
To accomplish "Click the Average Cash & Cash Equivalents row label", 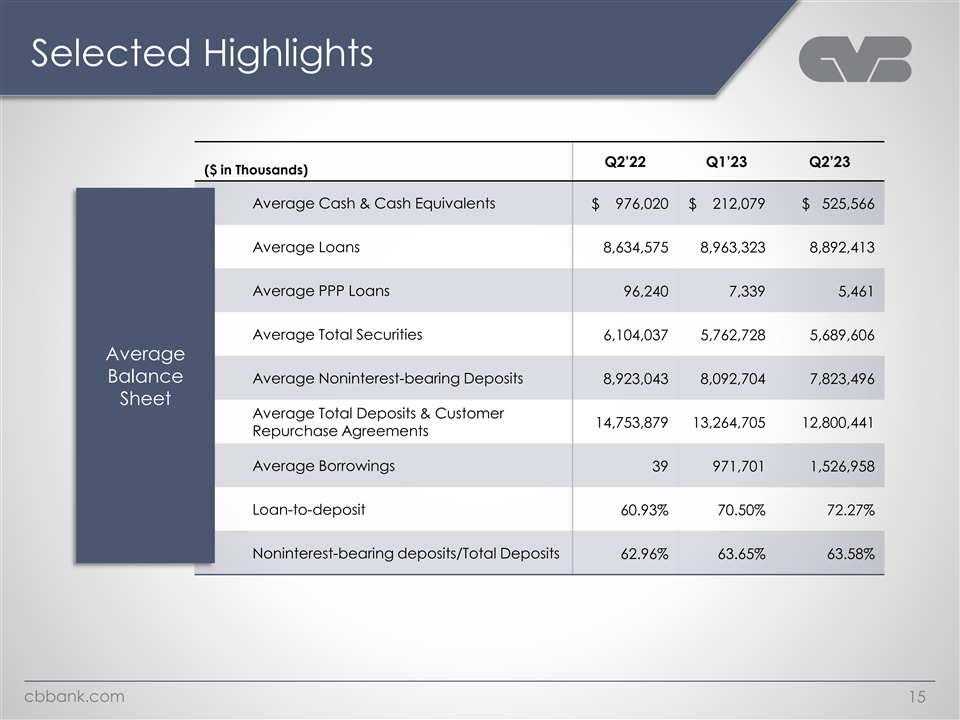I will click(373, 203).
